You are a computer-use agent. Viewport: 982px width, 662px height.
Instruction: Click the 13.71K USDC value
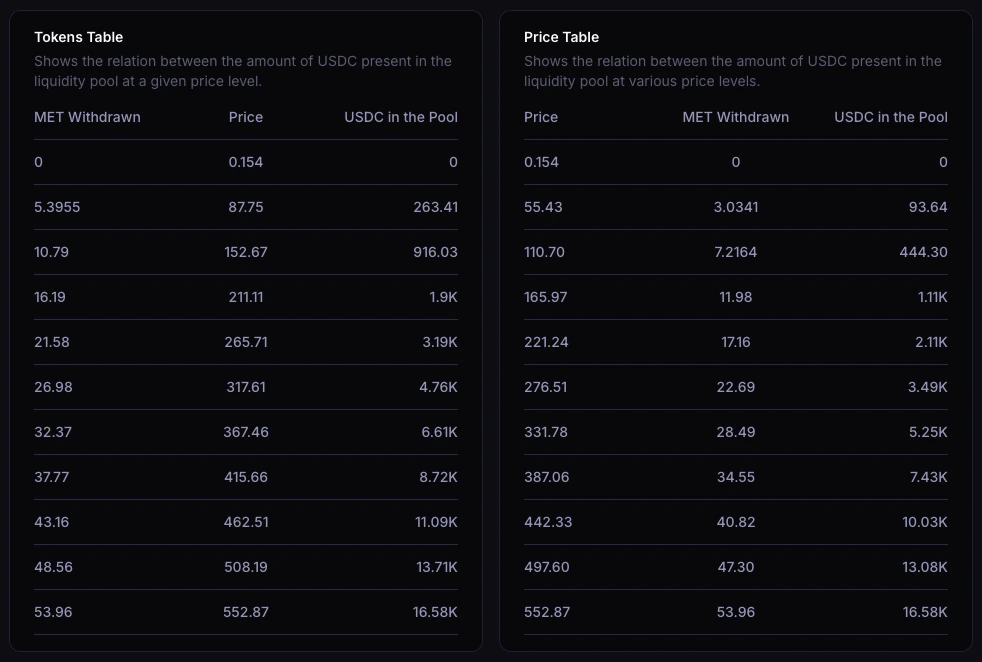(x=437, y=568)
